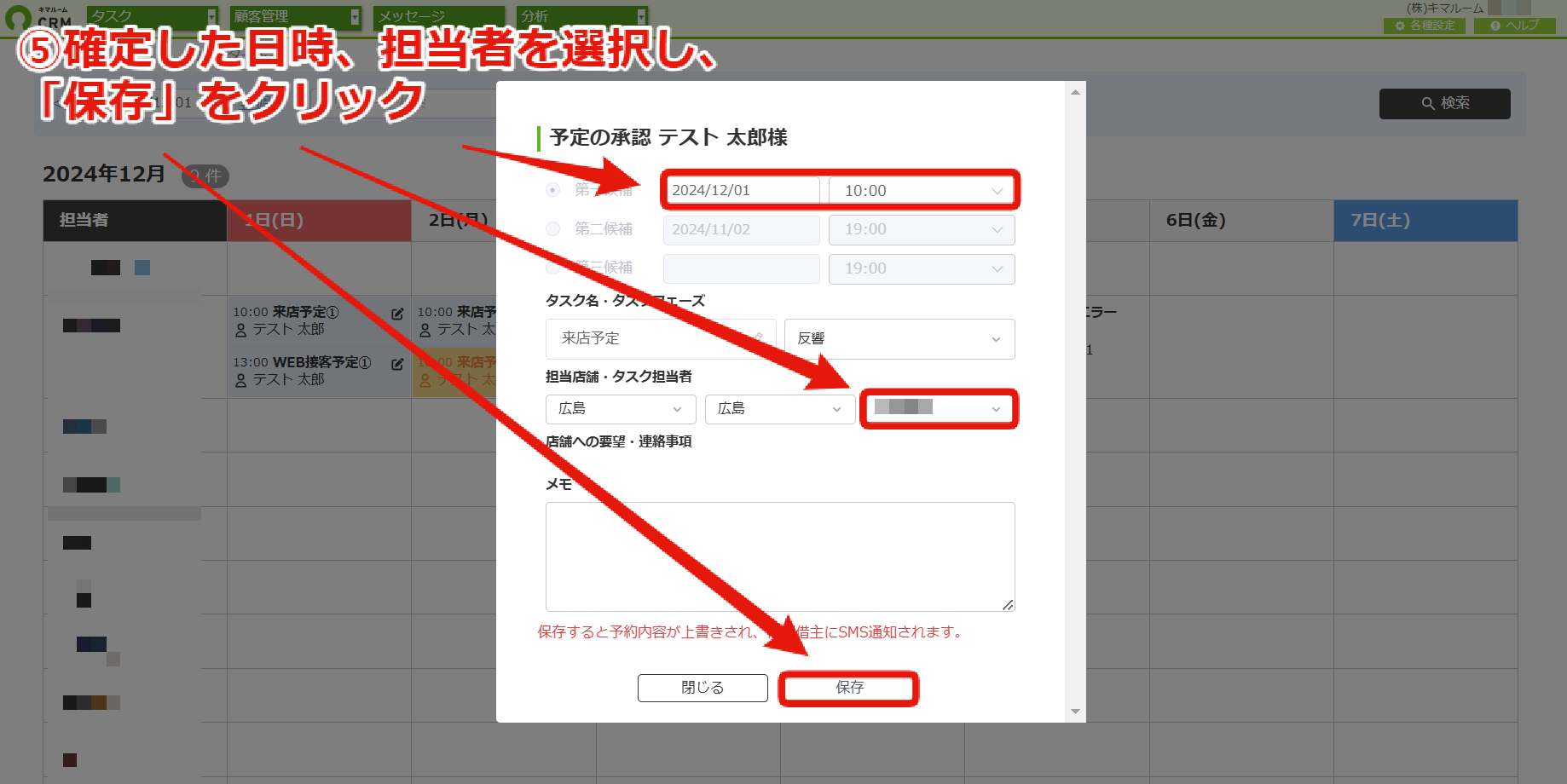This screenshot has width=1567, height=784.
Task: Click into the メモ text area
Action: [x=780, y=556]
